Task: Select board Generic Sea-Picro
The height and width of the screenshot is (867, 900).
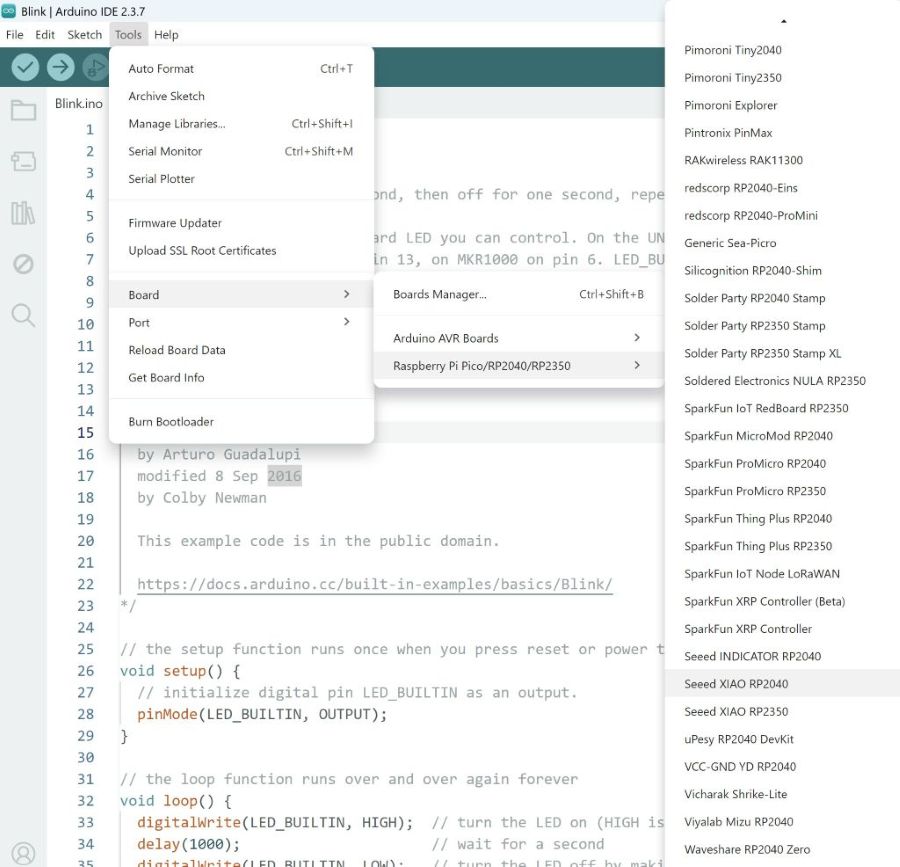Action: 782,243
